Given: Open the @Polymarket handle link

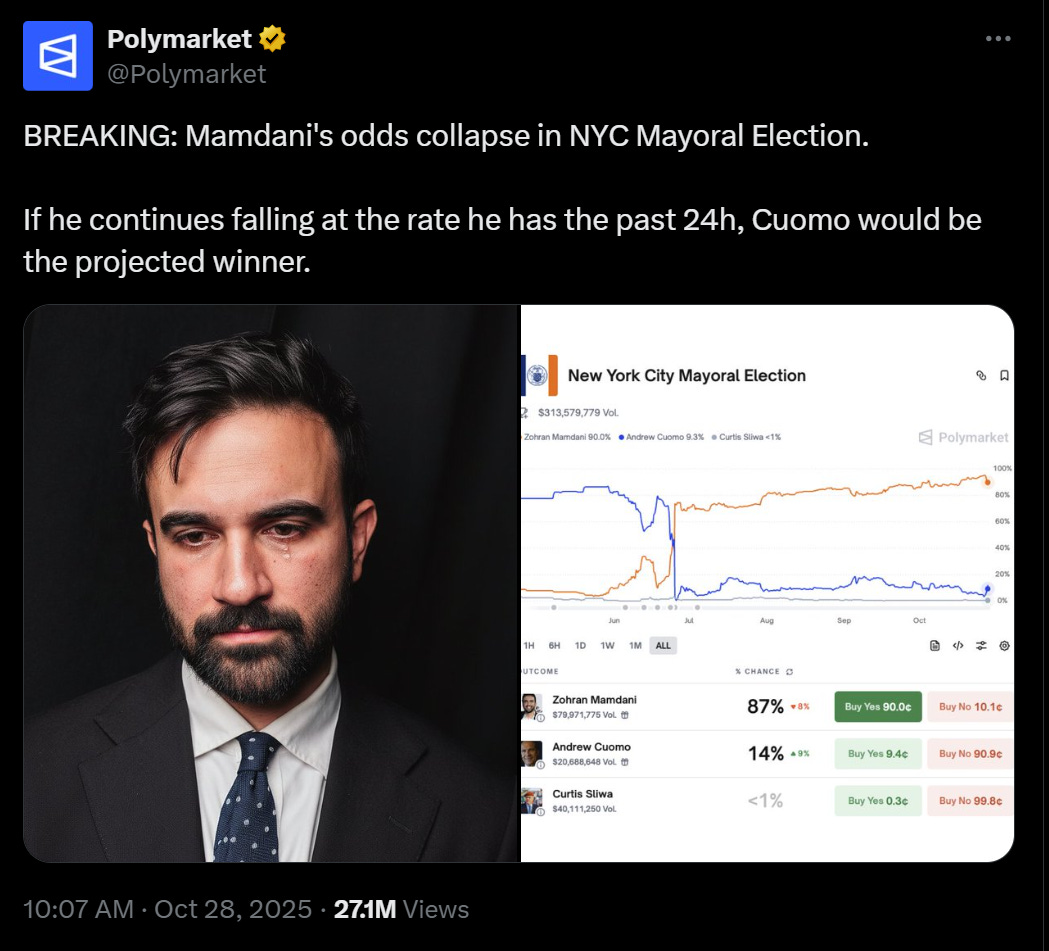Looking at the screenshot, I should pos(187,74).
